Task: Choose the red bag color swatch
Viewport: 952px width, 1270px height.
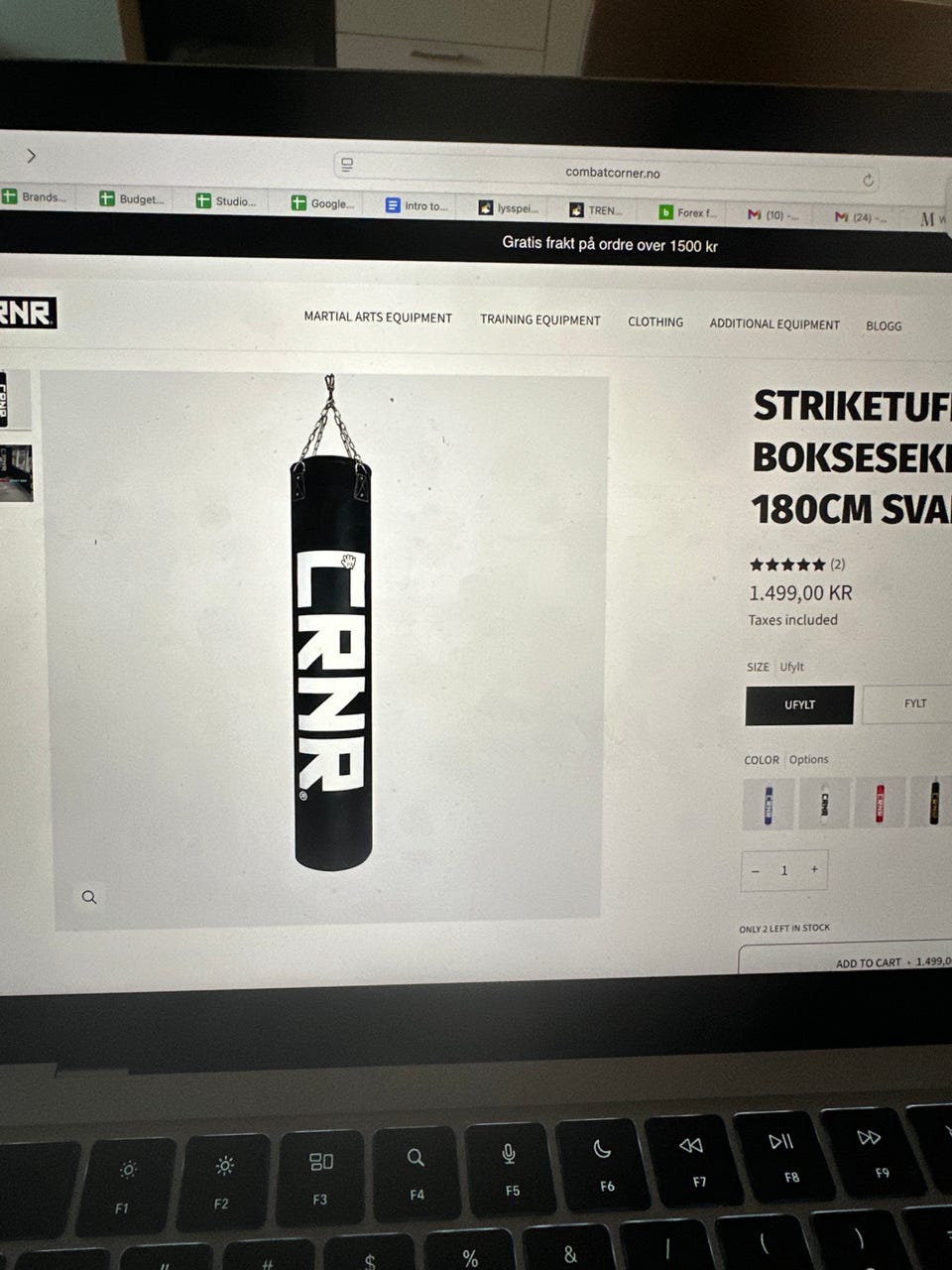Action: point(879,804)
